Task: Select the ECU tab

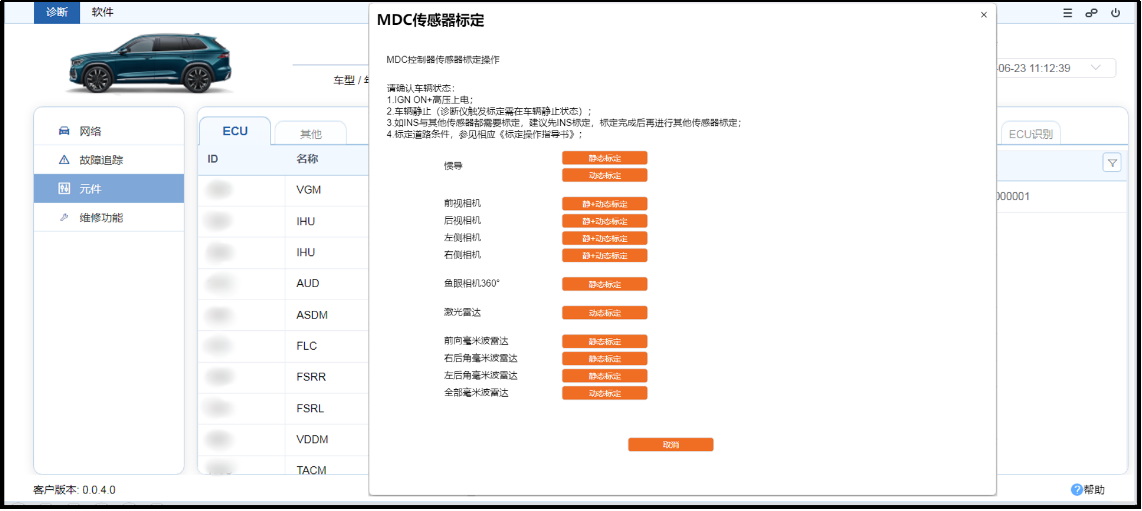Action: (235, 131)
